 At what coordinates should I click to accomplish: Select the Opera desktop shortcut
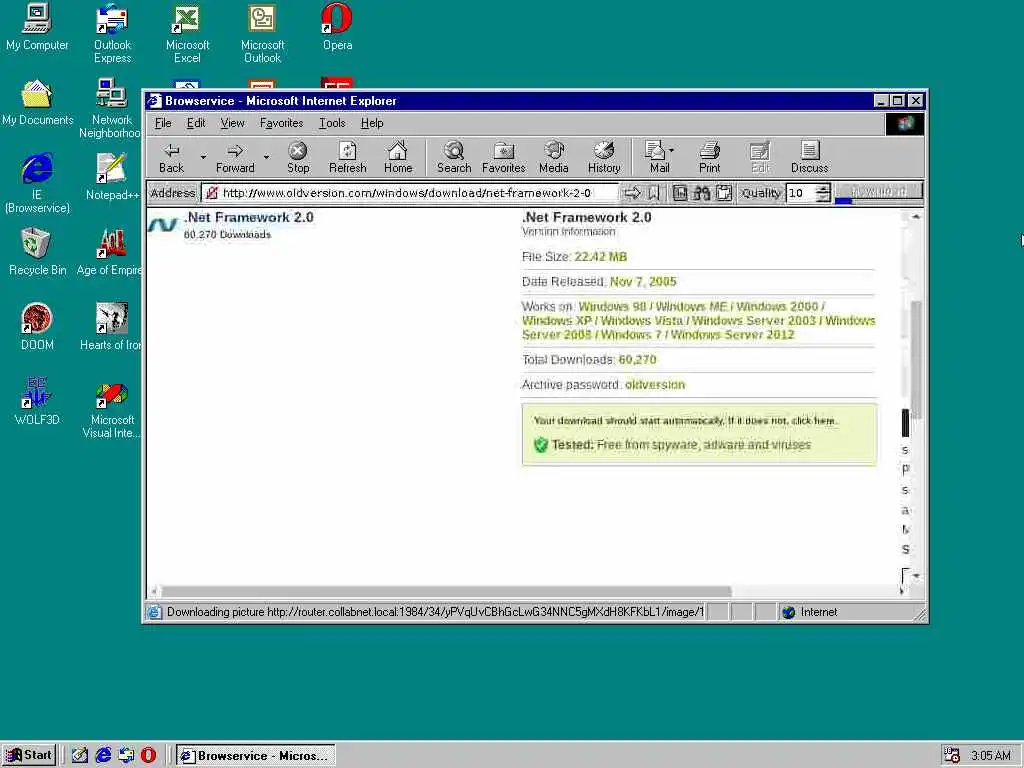(x=338, y=27)
